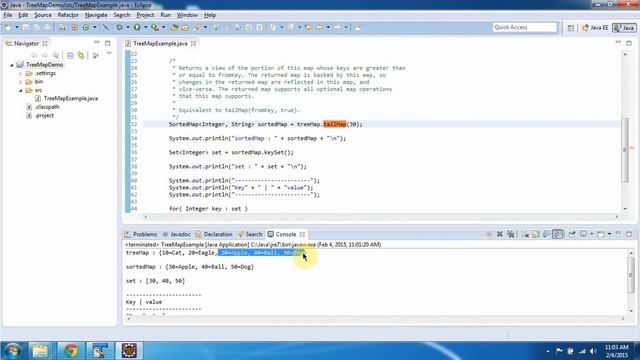640x360 pixels.
Task: Open the New file dropdown arrow
Action: click(17, 27)
